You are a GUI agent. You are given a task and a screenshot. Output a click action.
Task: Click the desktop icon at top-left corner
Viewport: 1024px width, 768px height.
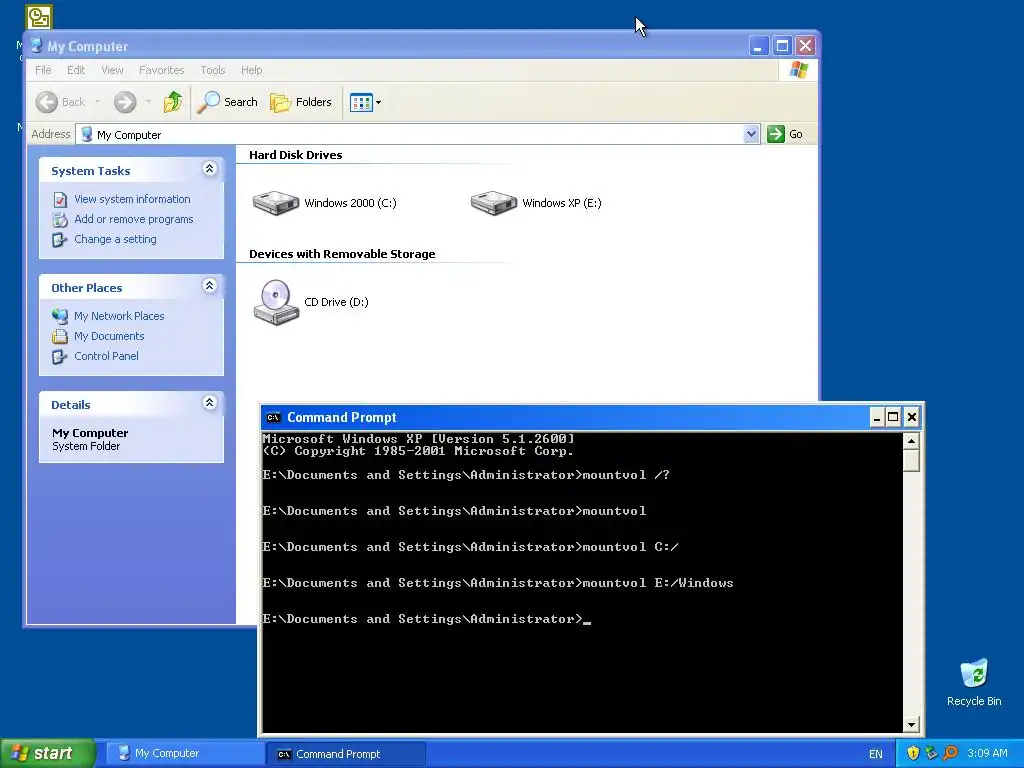39,16
